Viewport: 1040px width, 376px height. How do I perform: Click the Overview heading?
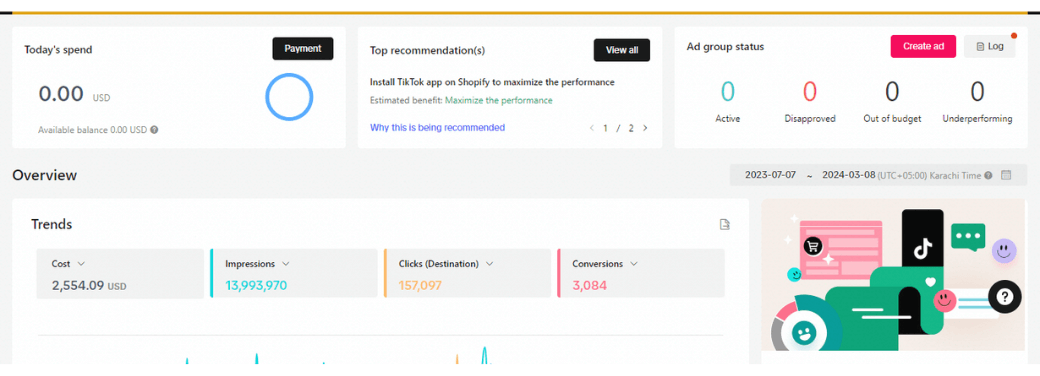[44, 175]
